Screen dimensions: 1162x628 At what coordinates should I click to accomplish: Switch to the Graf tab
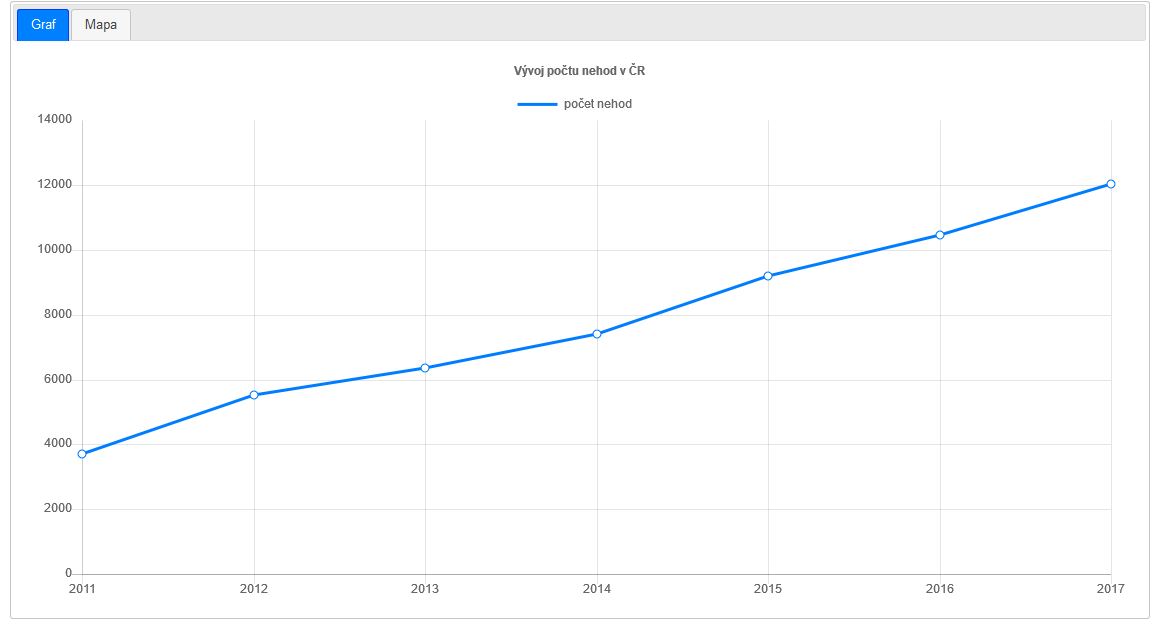click(43, 25)
